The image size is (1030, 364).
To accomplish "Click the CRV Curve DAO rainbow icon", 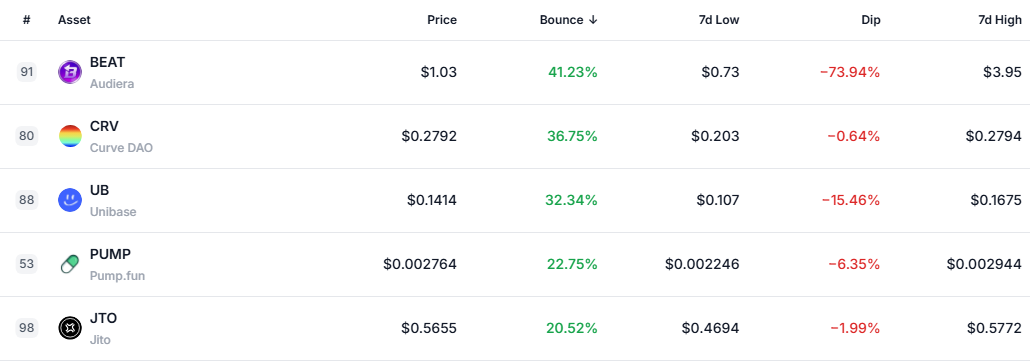I will 70,136.
